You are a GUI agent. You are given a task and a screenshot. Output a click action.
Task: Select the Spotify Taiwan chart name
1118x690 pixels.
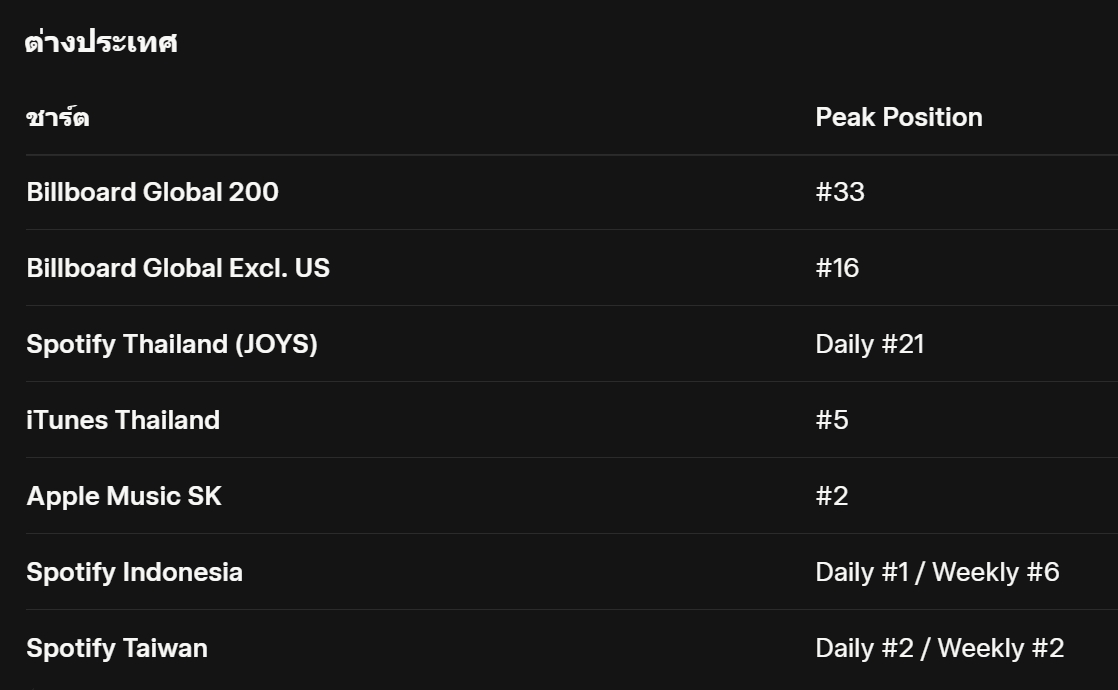point(117,648)
